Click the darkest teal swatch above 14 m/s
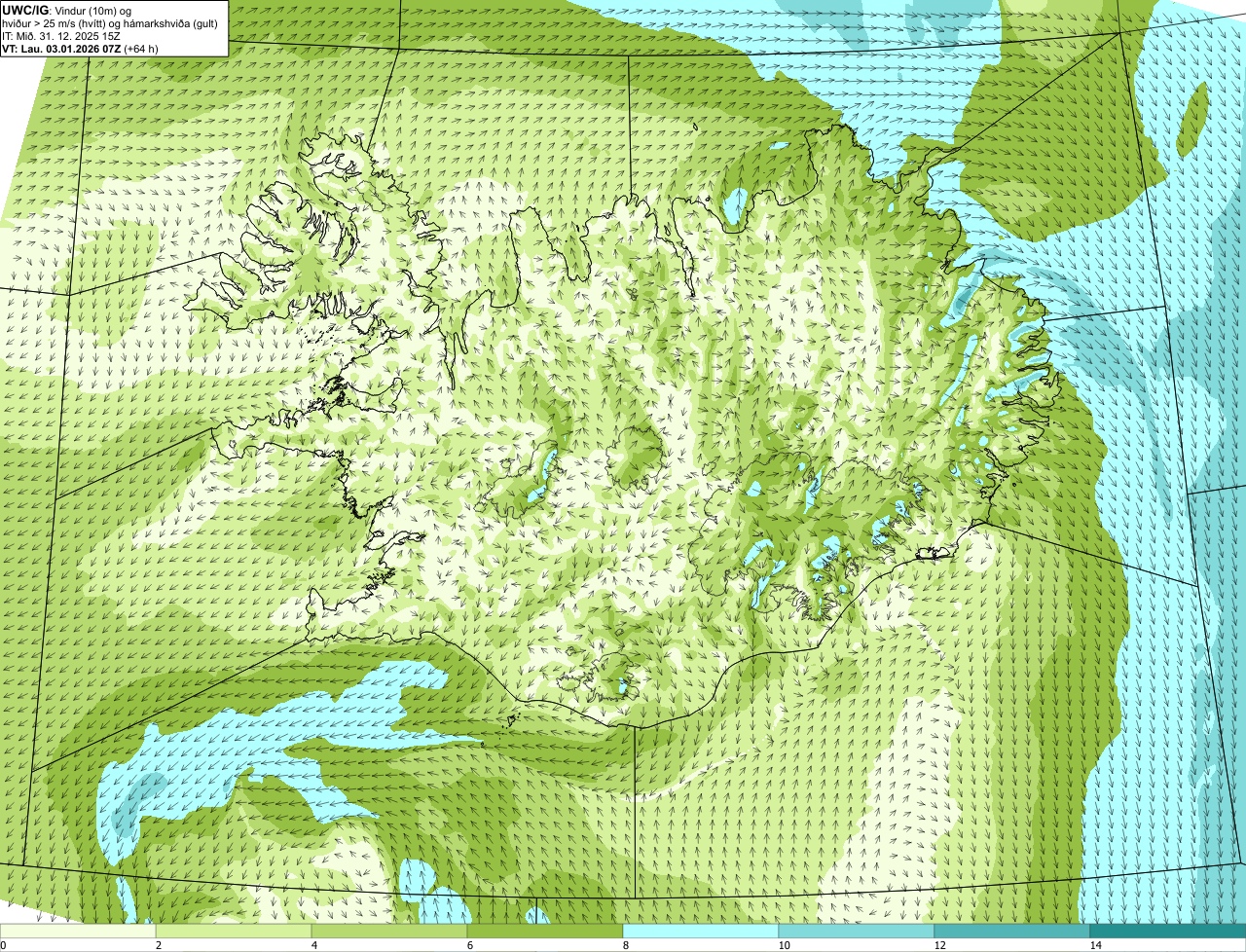This screenshot has height=952, width=1246. click(x=1168, y=931)
